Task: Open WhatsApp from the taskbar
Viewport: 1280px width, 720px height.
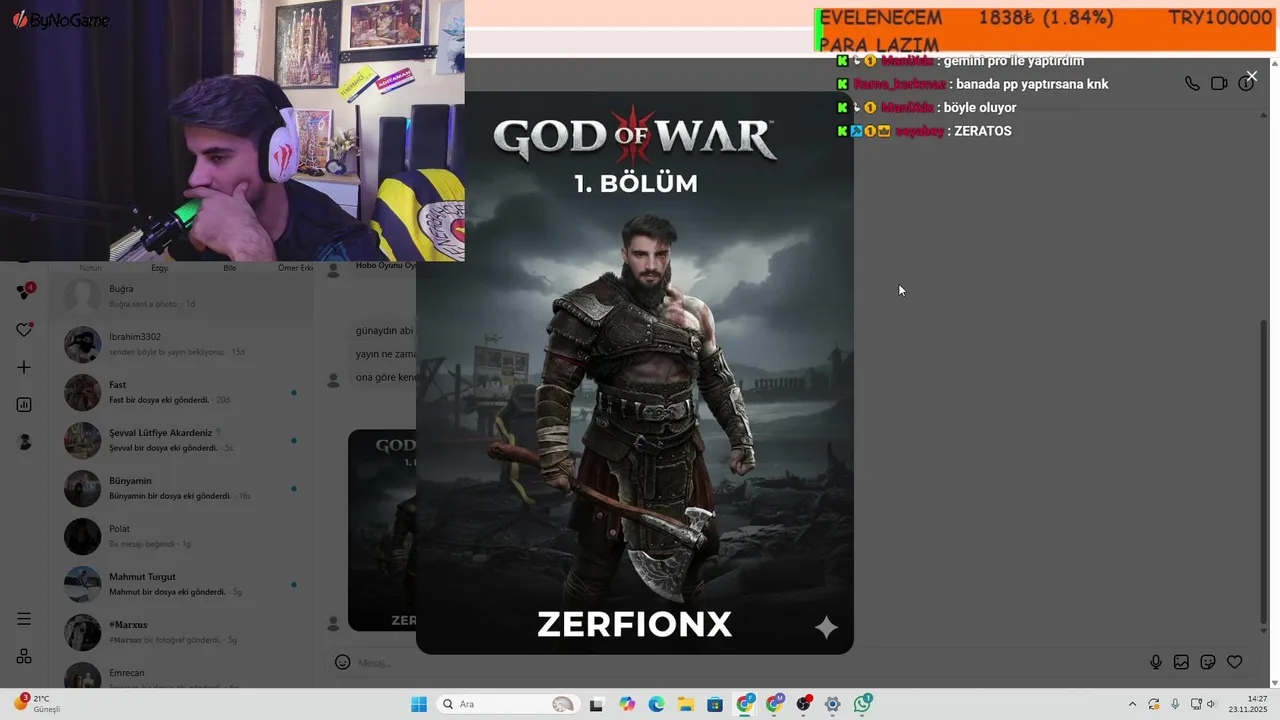Action: (862, 704)
